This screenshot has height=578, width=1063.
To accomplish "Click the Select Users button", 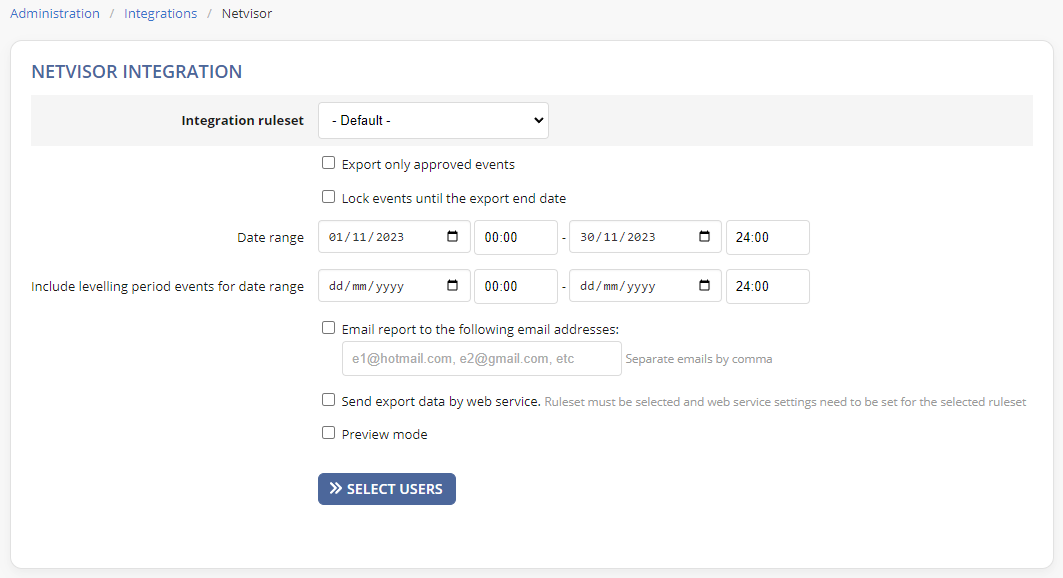I will coord(386,489).
